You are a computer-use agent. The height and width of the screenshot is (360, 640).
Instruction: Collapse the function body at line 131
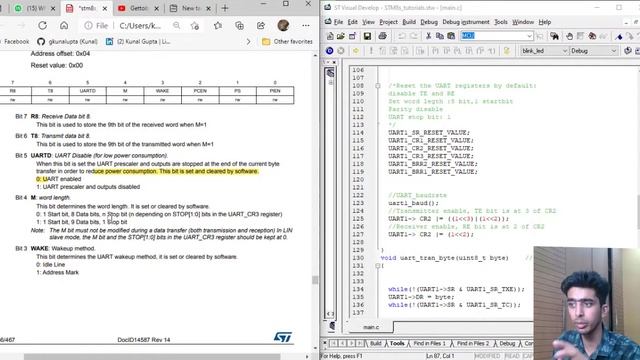pos(378,266)
